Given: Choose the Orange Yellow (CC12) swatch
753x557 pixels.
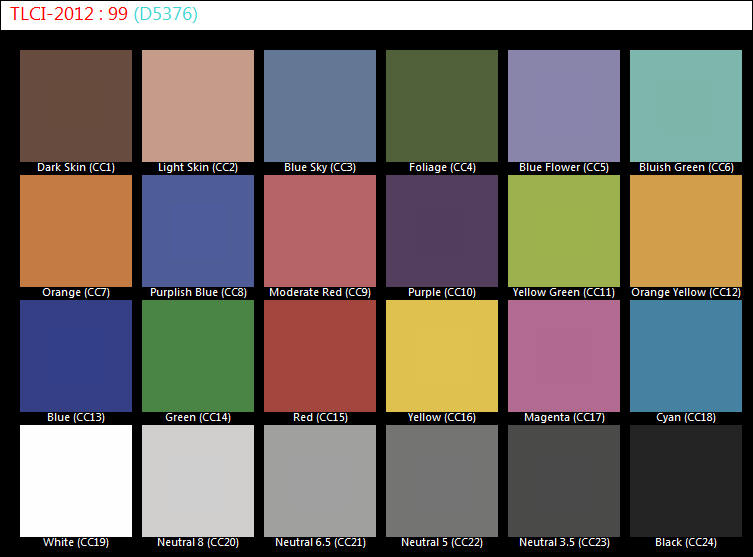Looking at the screenshot, I should [x=686, y=231].
